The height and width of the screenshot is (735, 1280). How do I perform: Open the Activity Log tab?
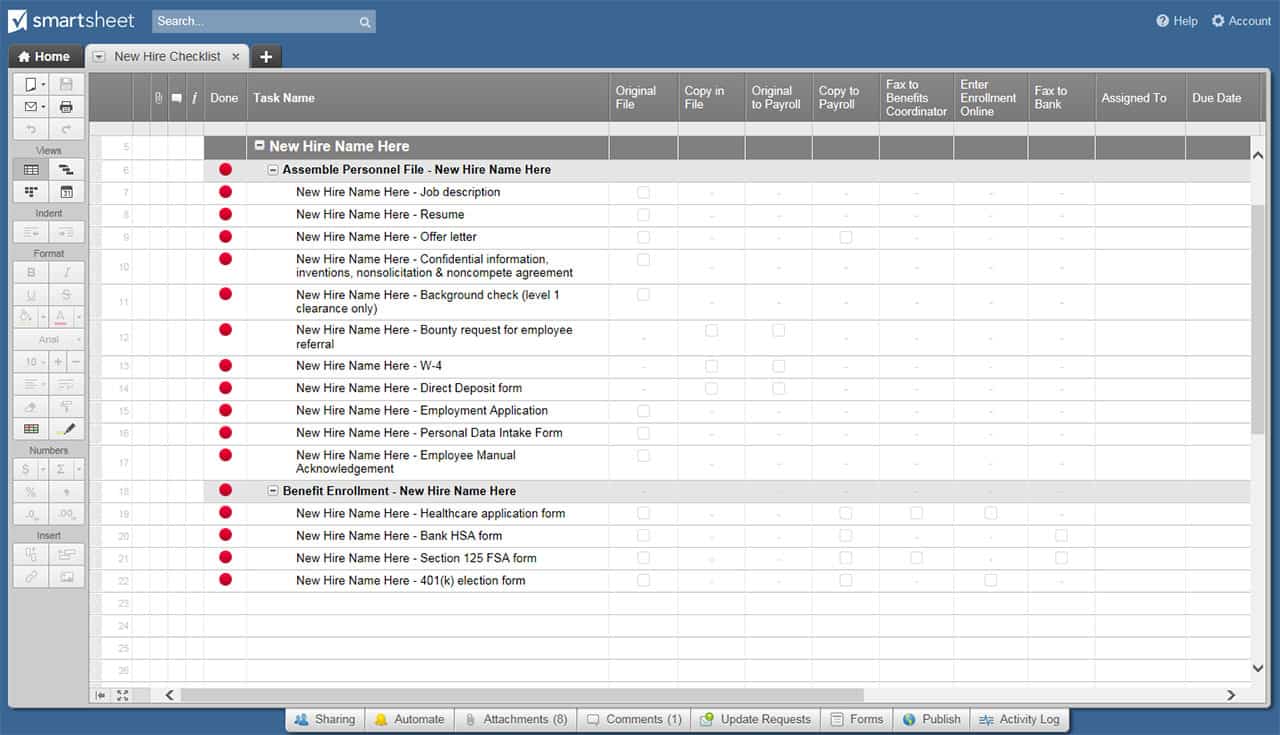coord(1019,719)
